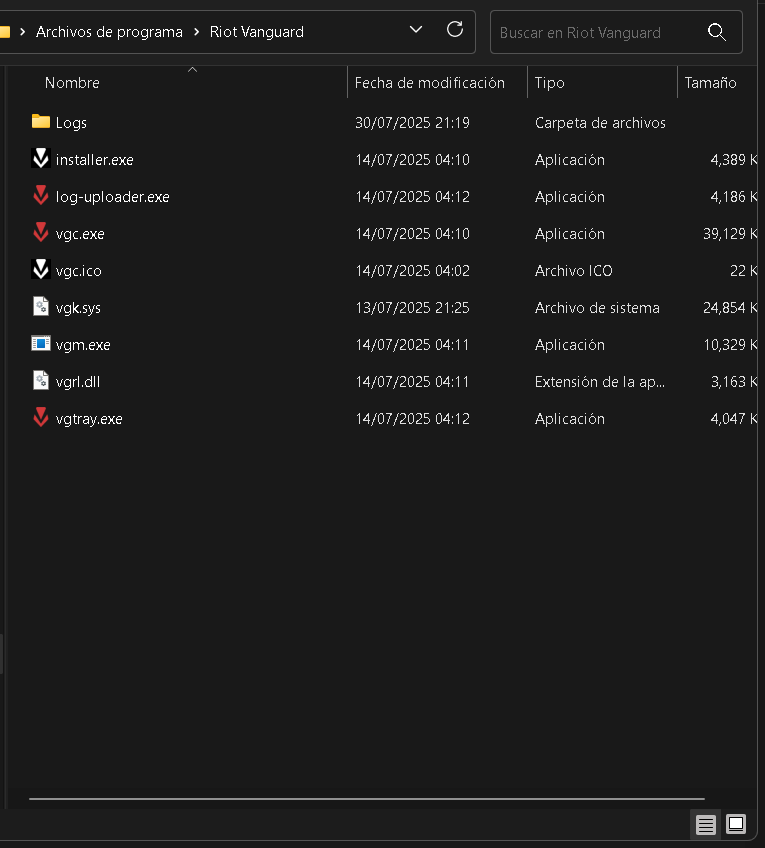Select installer.exe file name

95,160
